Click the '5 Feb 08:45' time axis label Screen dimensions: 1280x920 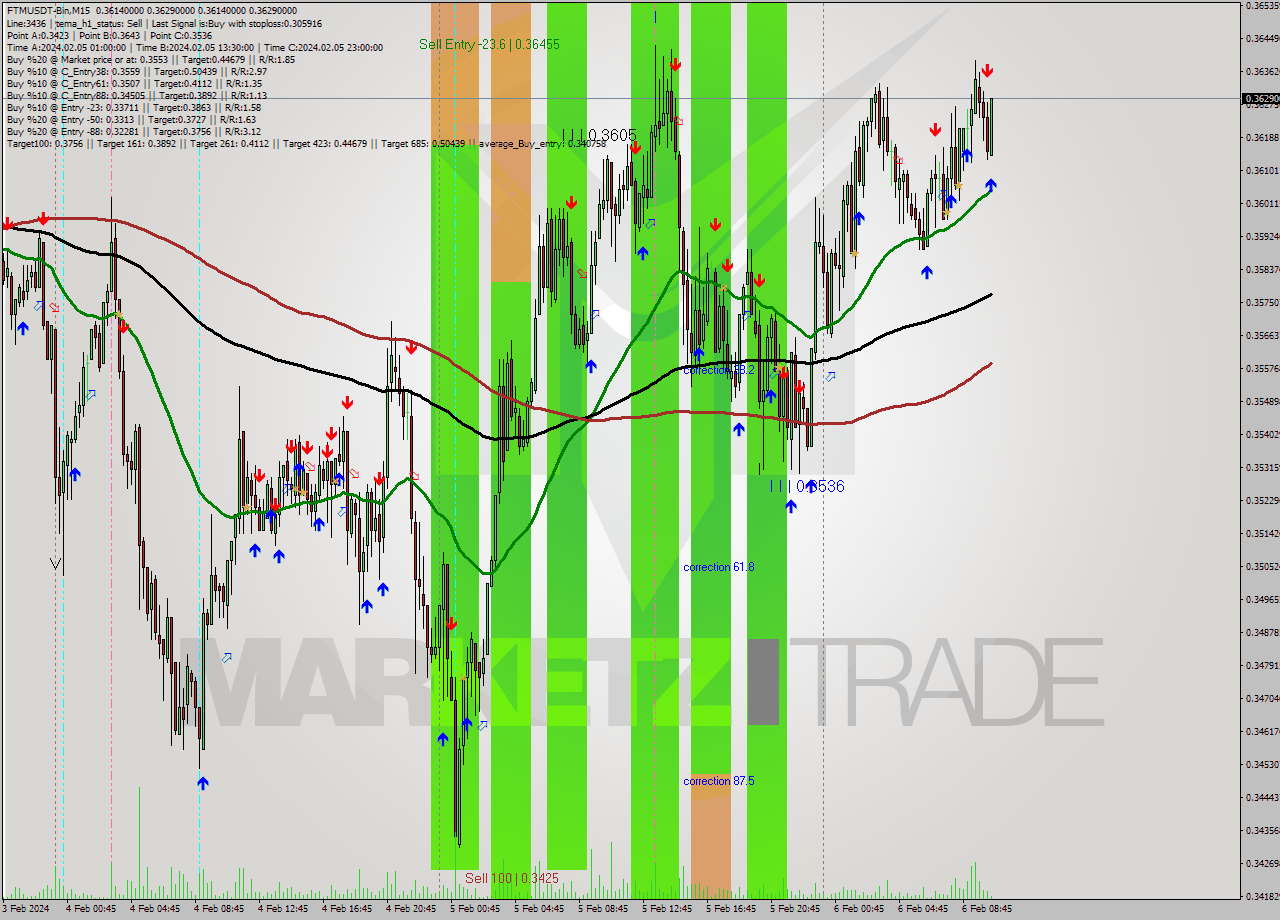[603, 909]
